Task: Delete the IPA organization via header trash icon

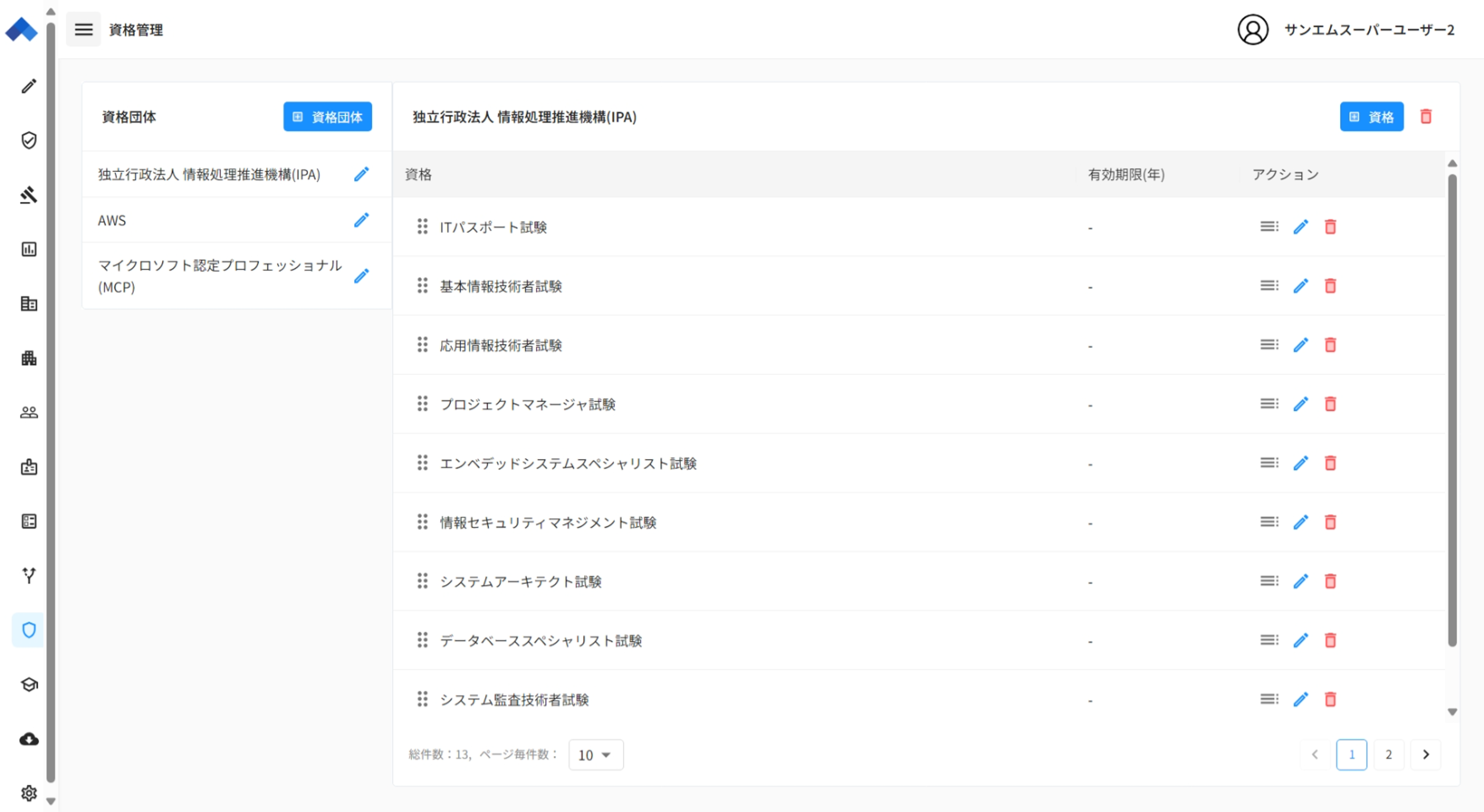Action: pyautogui.click(x=1426, y=117)
